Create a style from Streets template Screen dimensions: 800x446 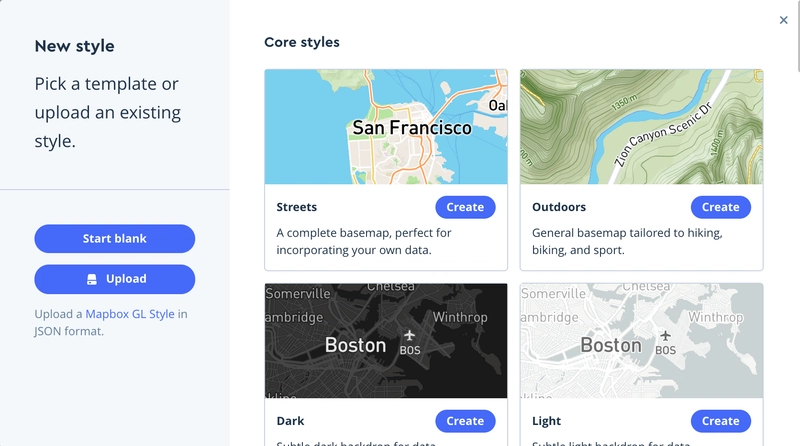click(465, 207)
